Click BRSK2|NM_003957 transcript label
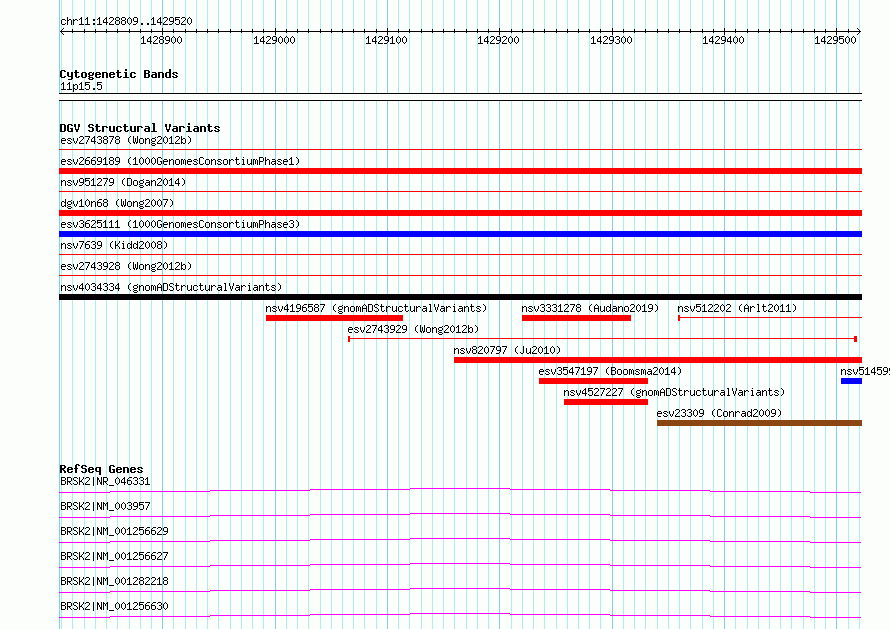 point(105,506)
